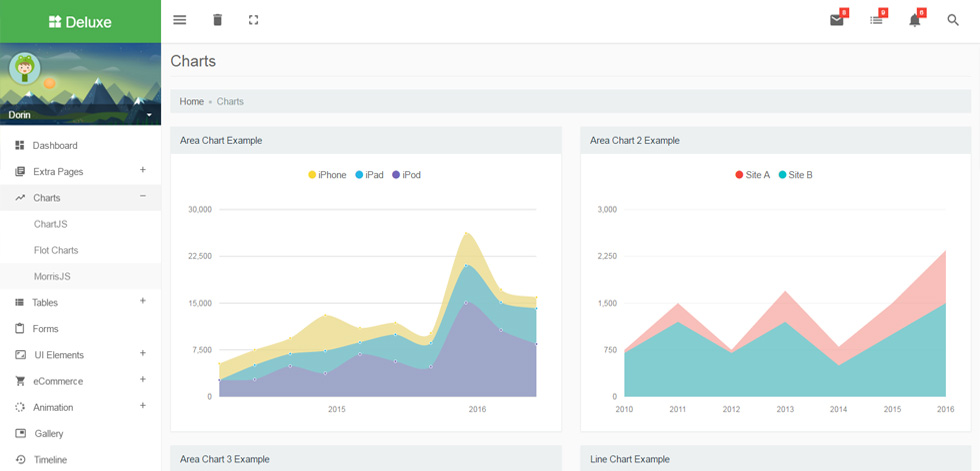Viewport: 980px width, 471px height.
Task: Click the Charts breadcrumb text
Action: [230, 101]
